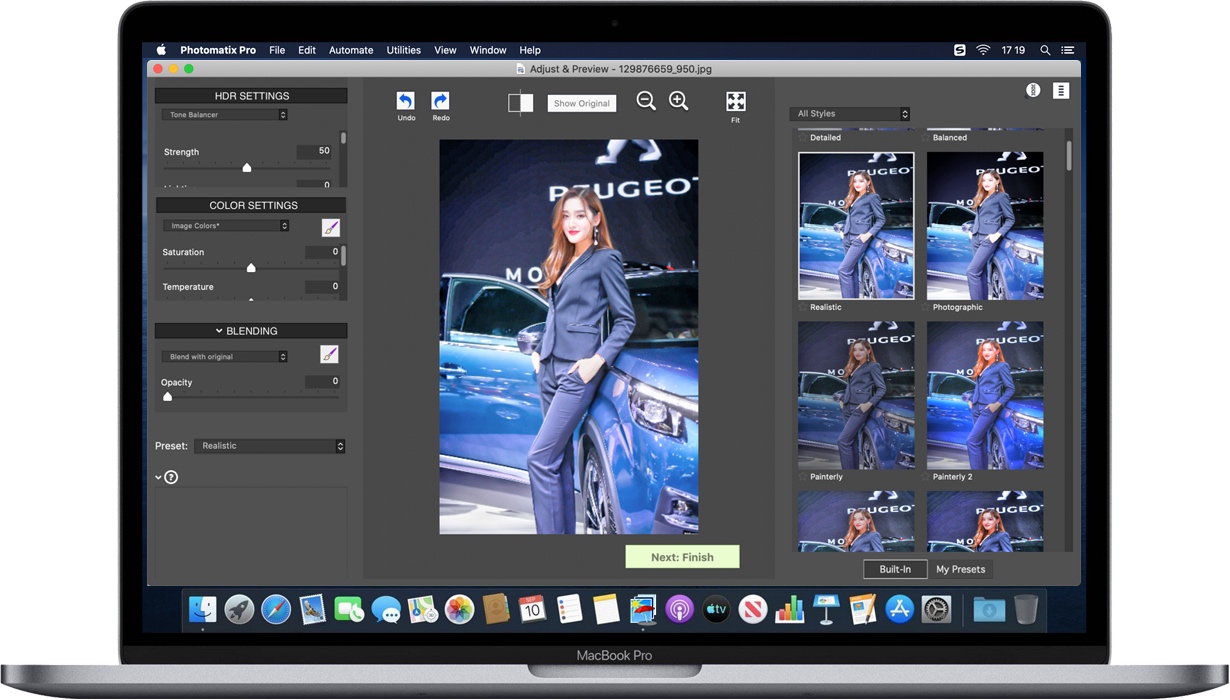This screenshot has height=700, width=1230.
Task: Toggle the split before/after preview icon
Action: 520,101
